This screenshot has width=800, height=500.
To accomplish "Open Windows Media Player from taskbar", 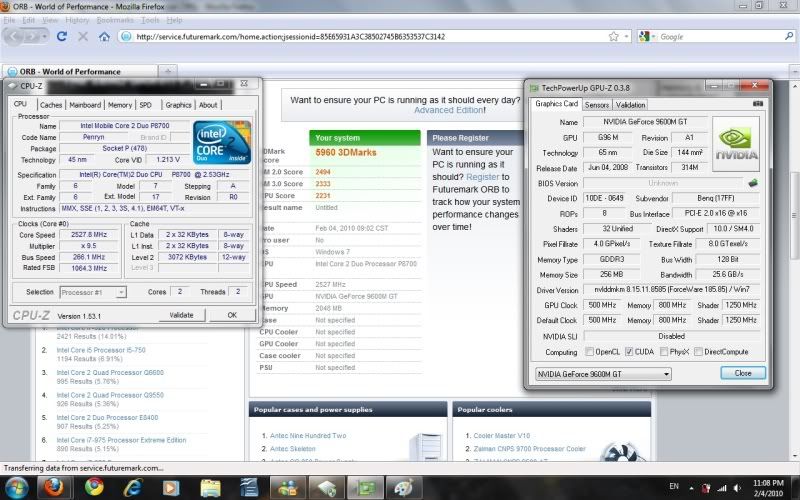I will point(171,487).
